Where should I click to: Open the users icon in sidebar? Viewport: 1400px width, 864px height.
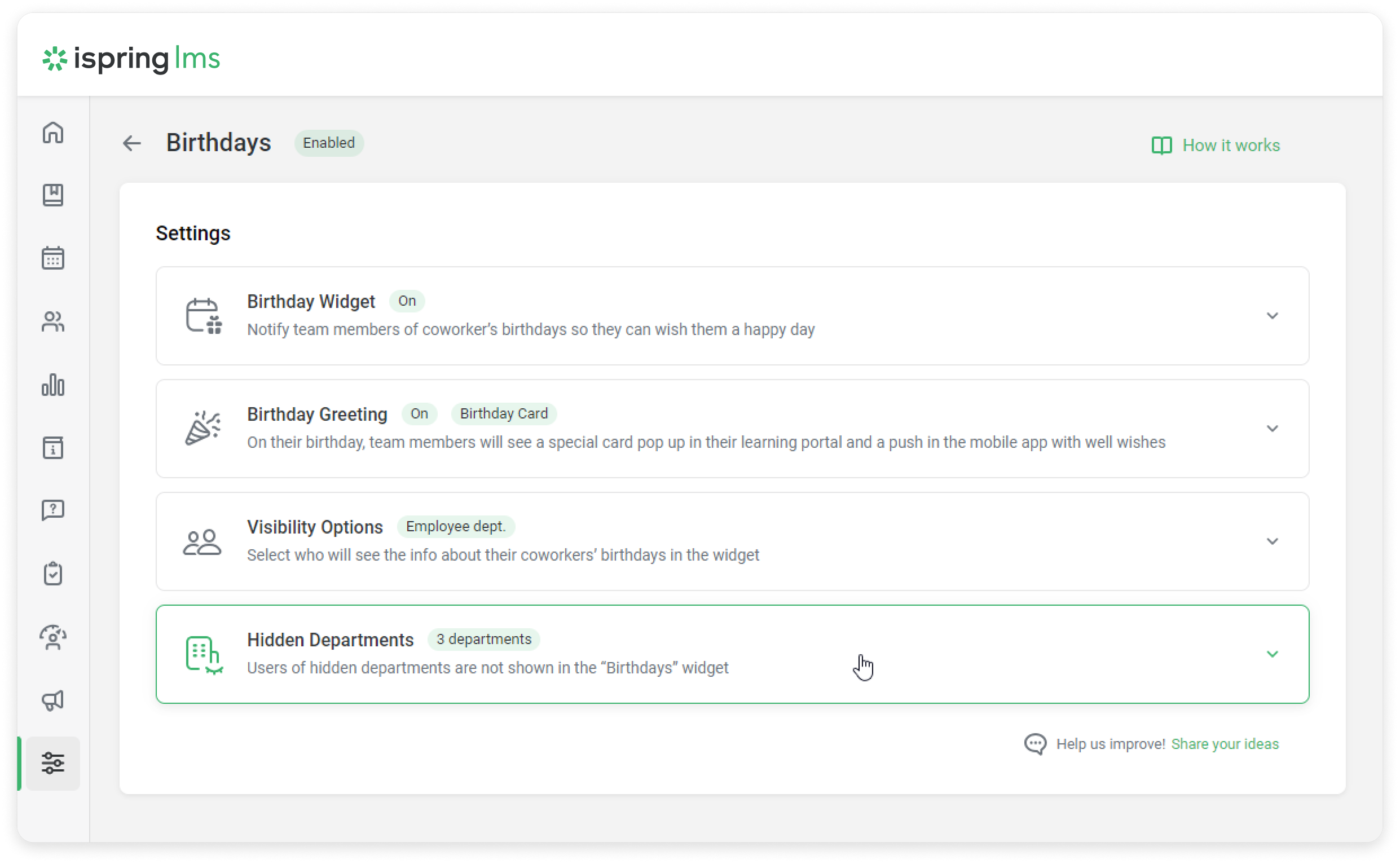[x=53, y=321]
